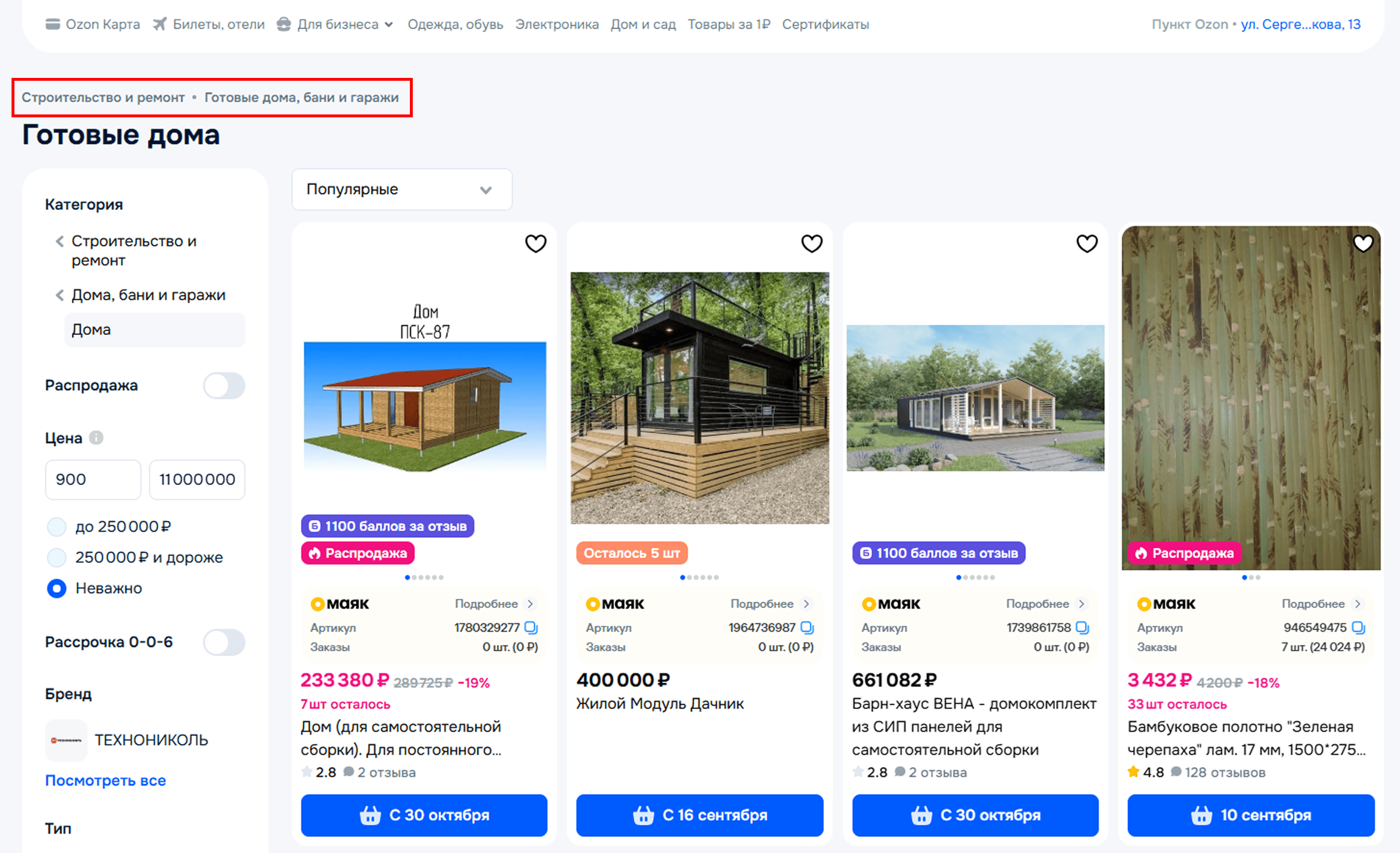Add Дом ПСК-87 to favorites with the heart

coord(535,244)
